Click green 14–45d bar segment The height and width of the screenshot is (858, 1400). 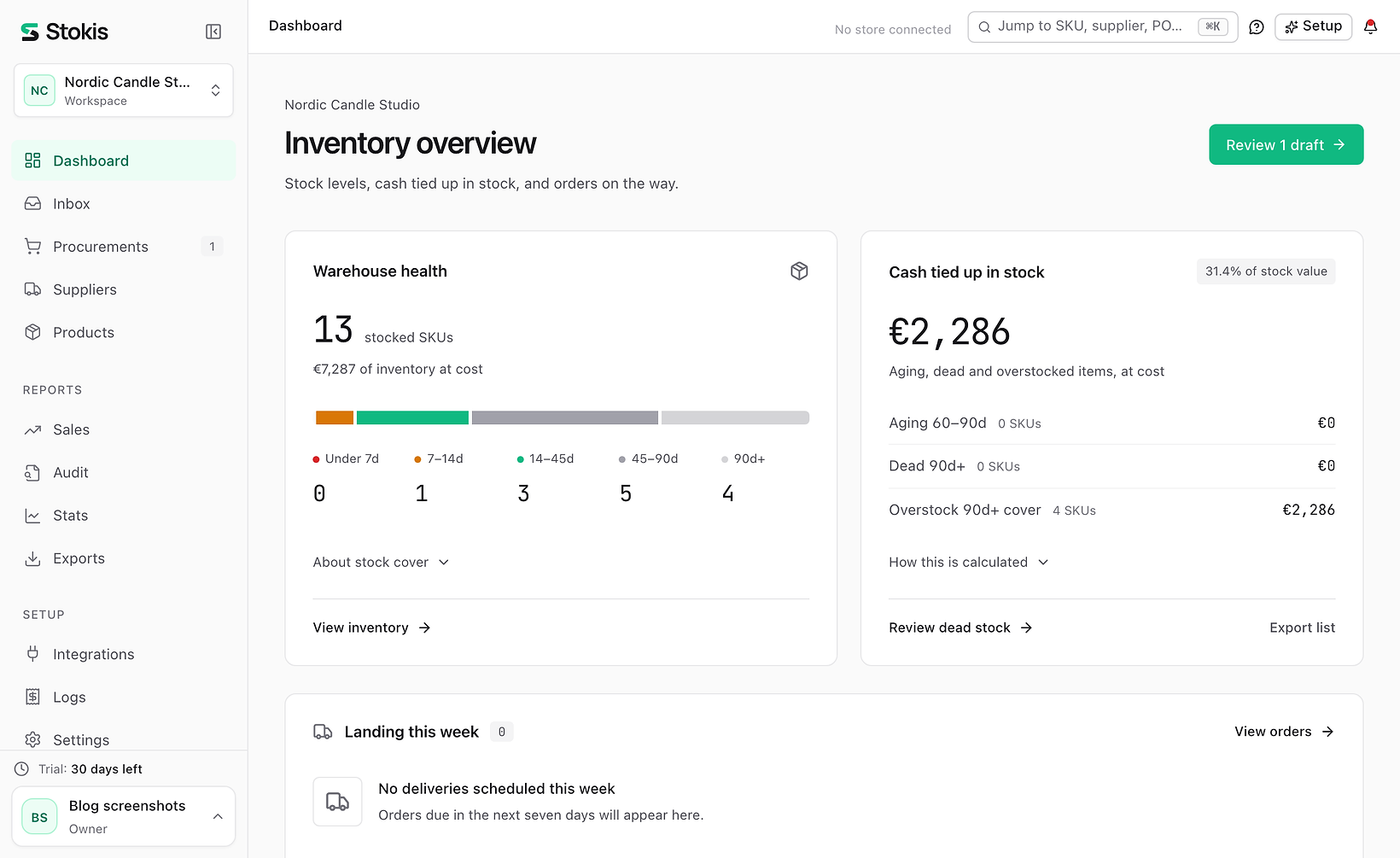click(x=412, y=417)
